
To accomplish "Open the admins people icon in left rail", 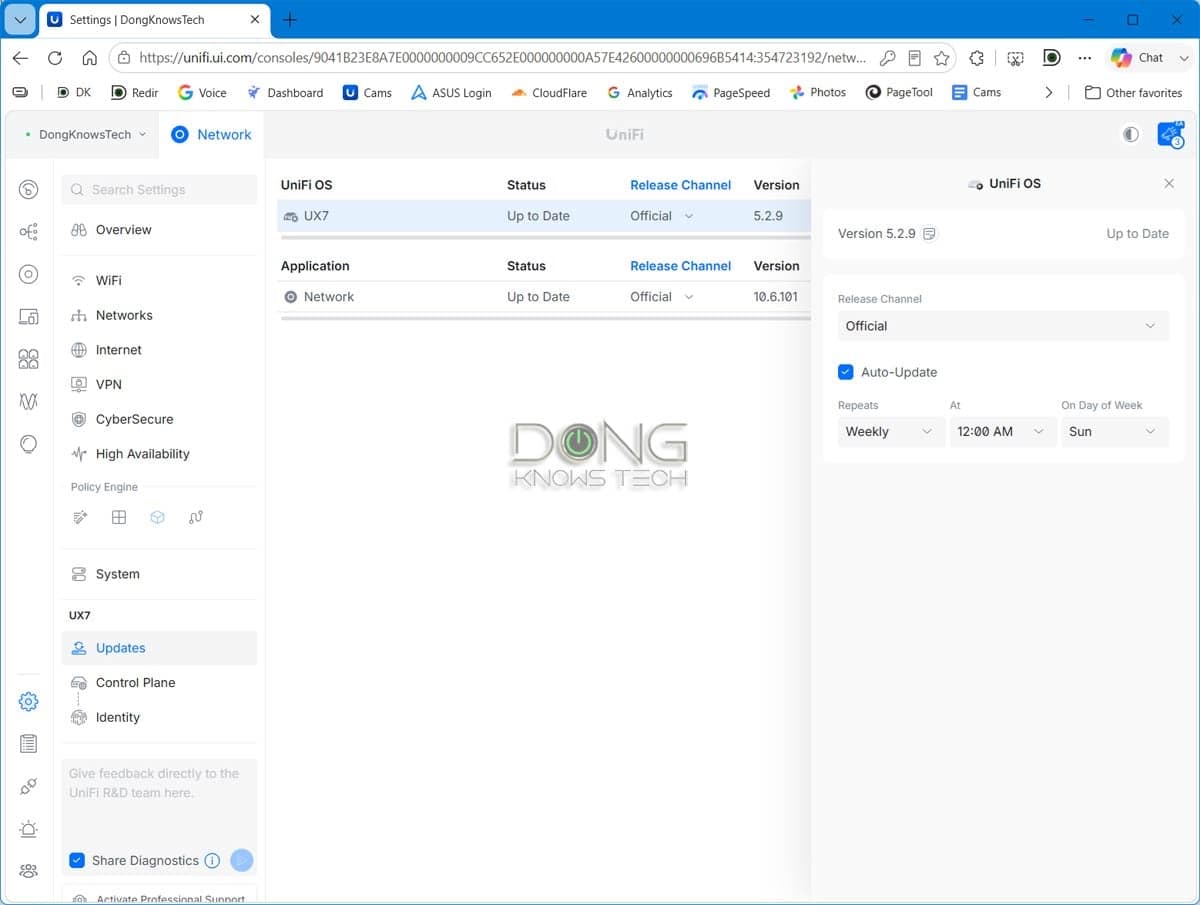I will pos(28,871).
